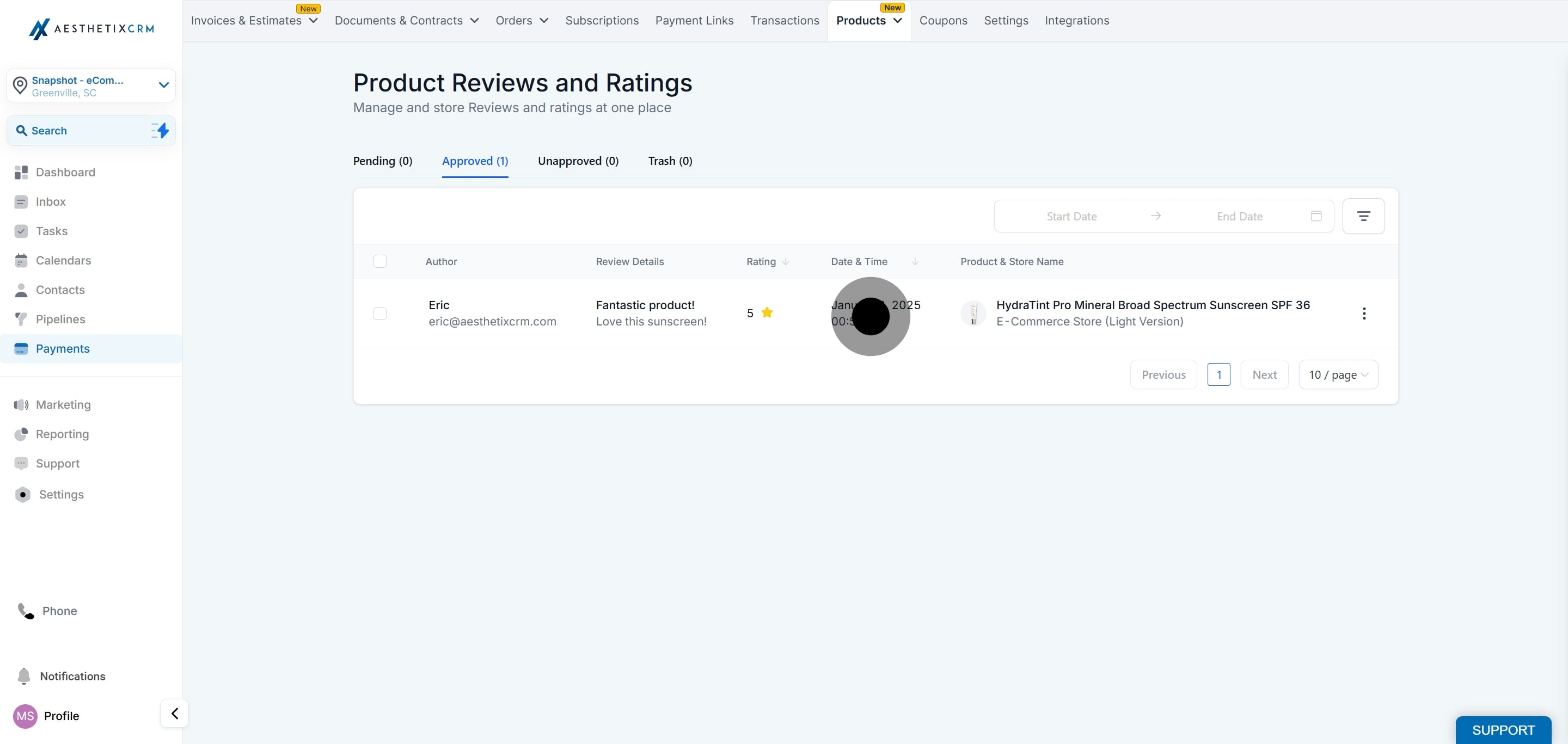Expand the Snapshot location switcher dropdown

coord(163,85)
